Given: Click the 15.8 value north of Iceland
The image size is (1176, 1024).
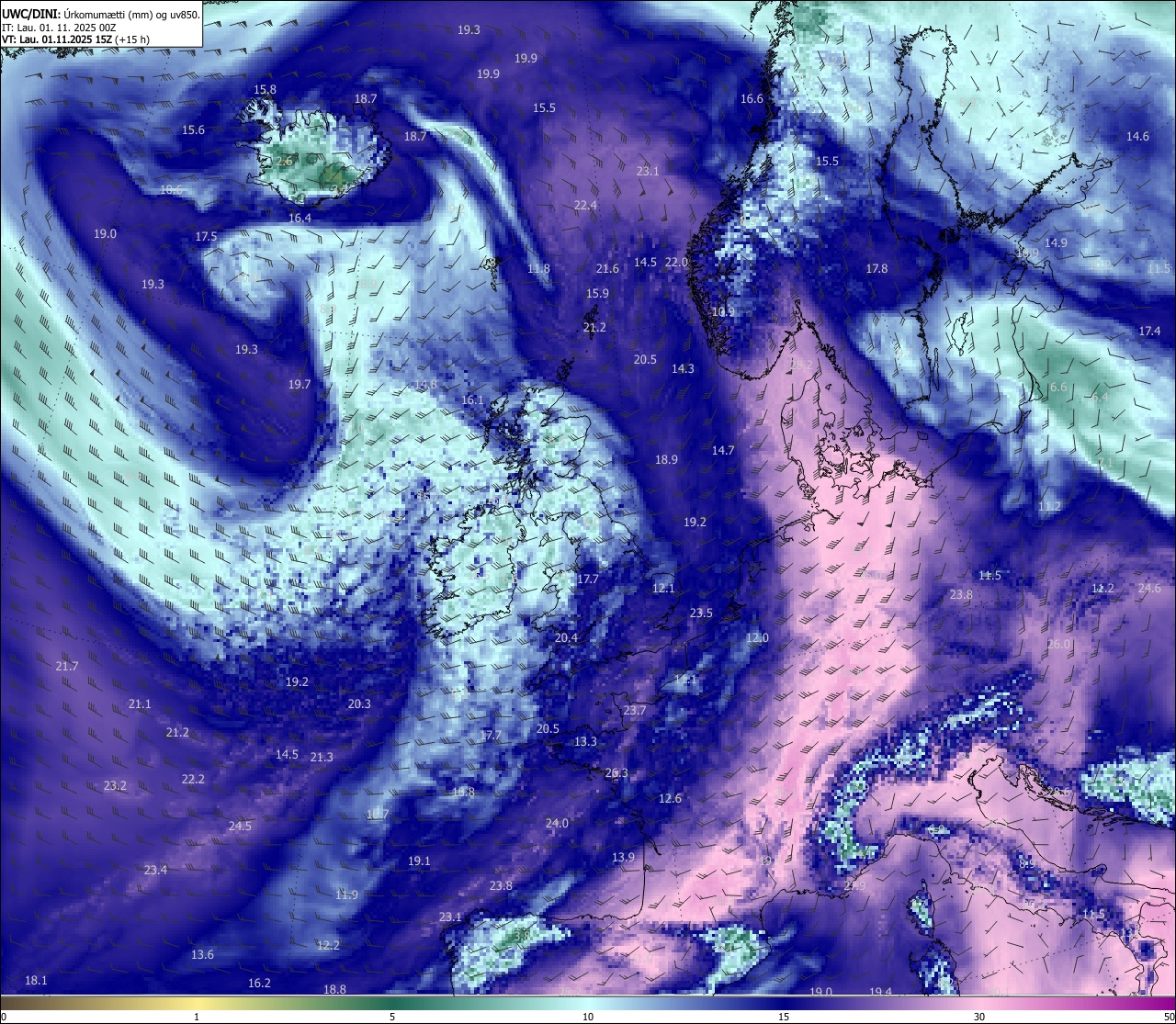Looking at the screenshot, I should (265, 89).
